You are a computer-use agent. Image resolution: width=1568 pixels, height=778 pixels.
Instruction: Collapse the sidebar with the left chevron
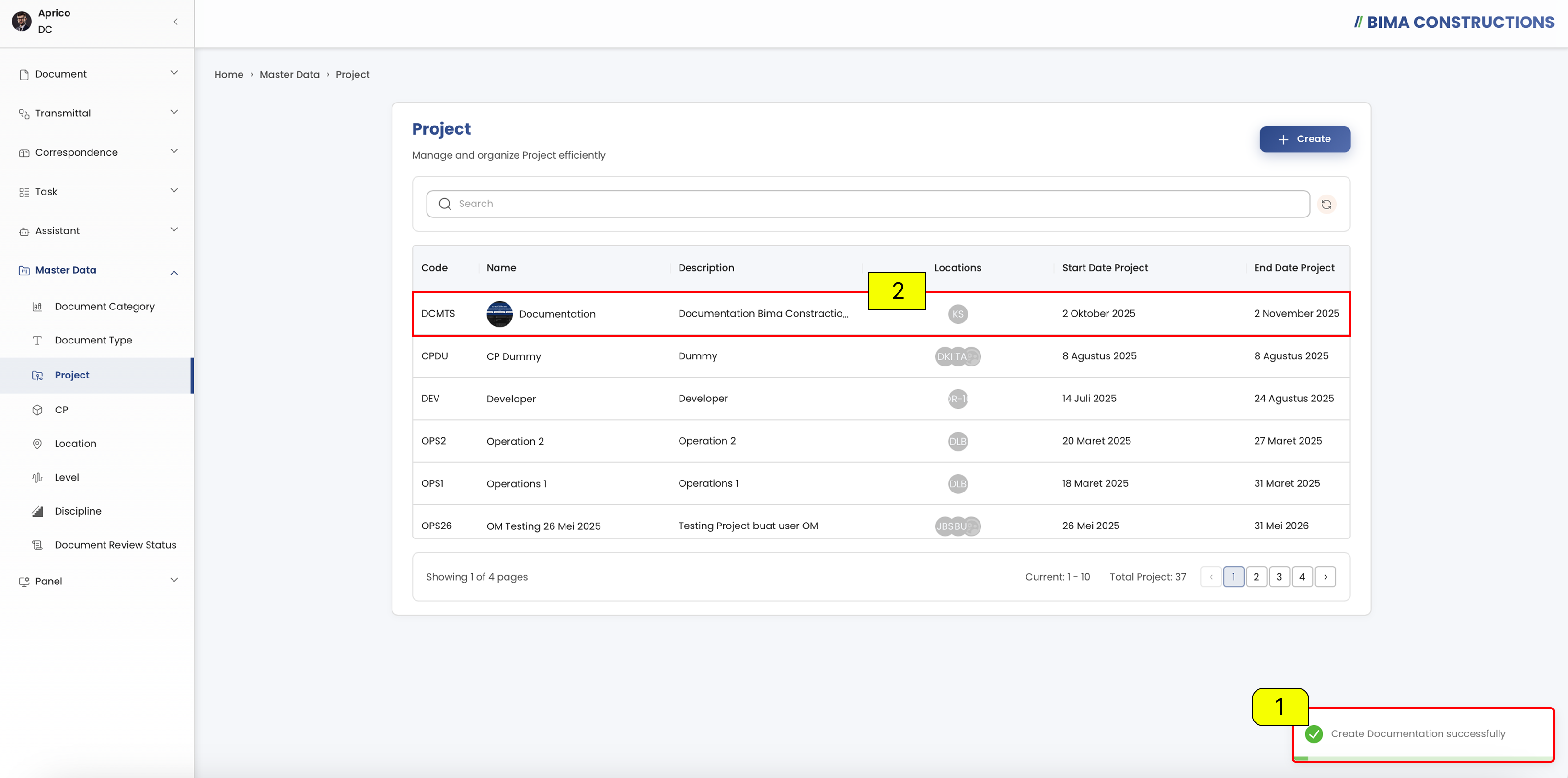[x=175, y=22]
